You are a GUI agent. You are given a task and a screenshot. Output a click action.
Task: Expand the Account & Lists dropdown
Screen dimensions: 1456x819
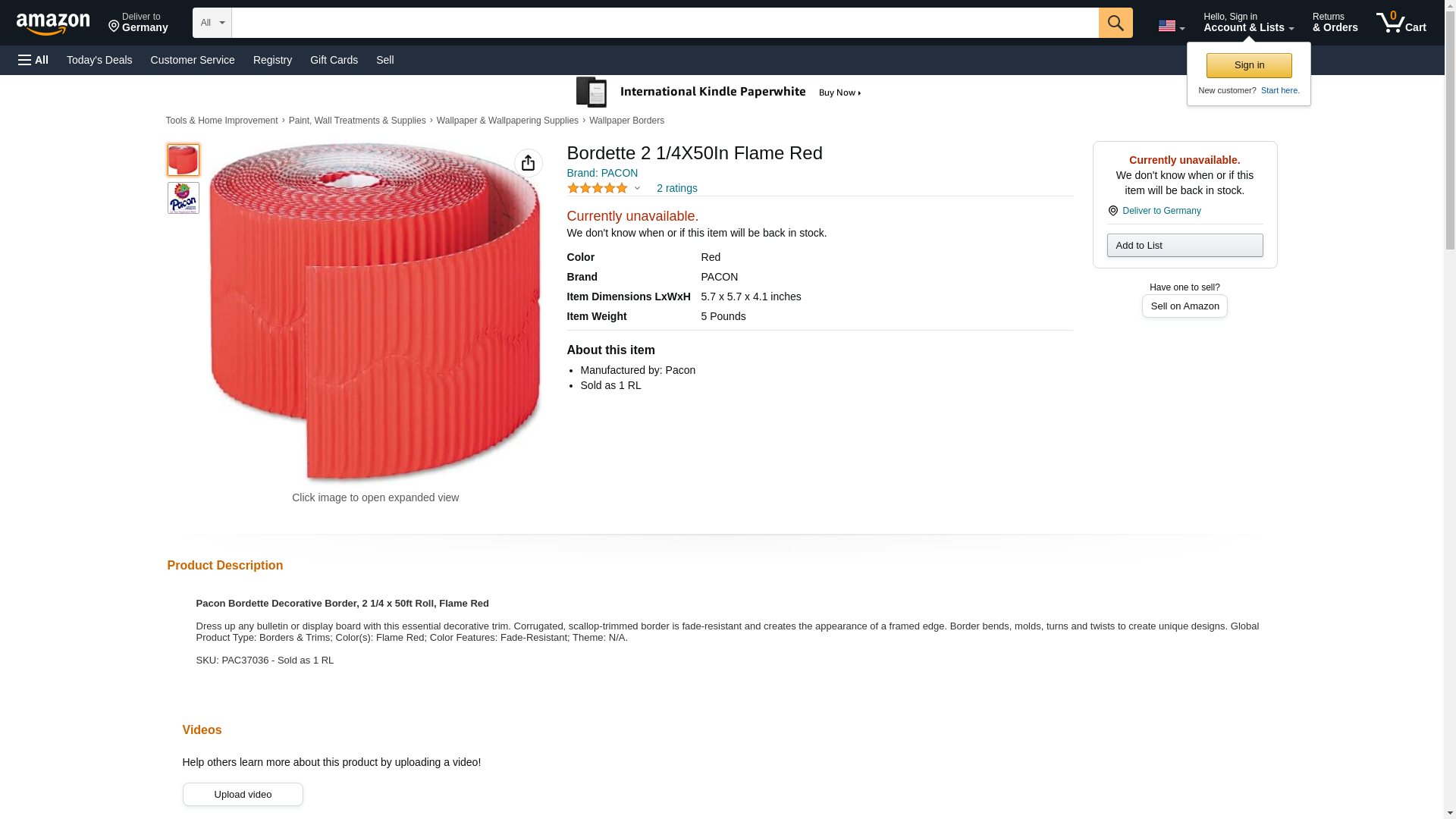[x=1248, y=23]
